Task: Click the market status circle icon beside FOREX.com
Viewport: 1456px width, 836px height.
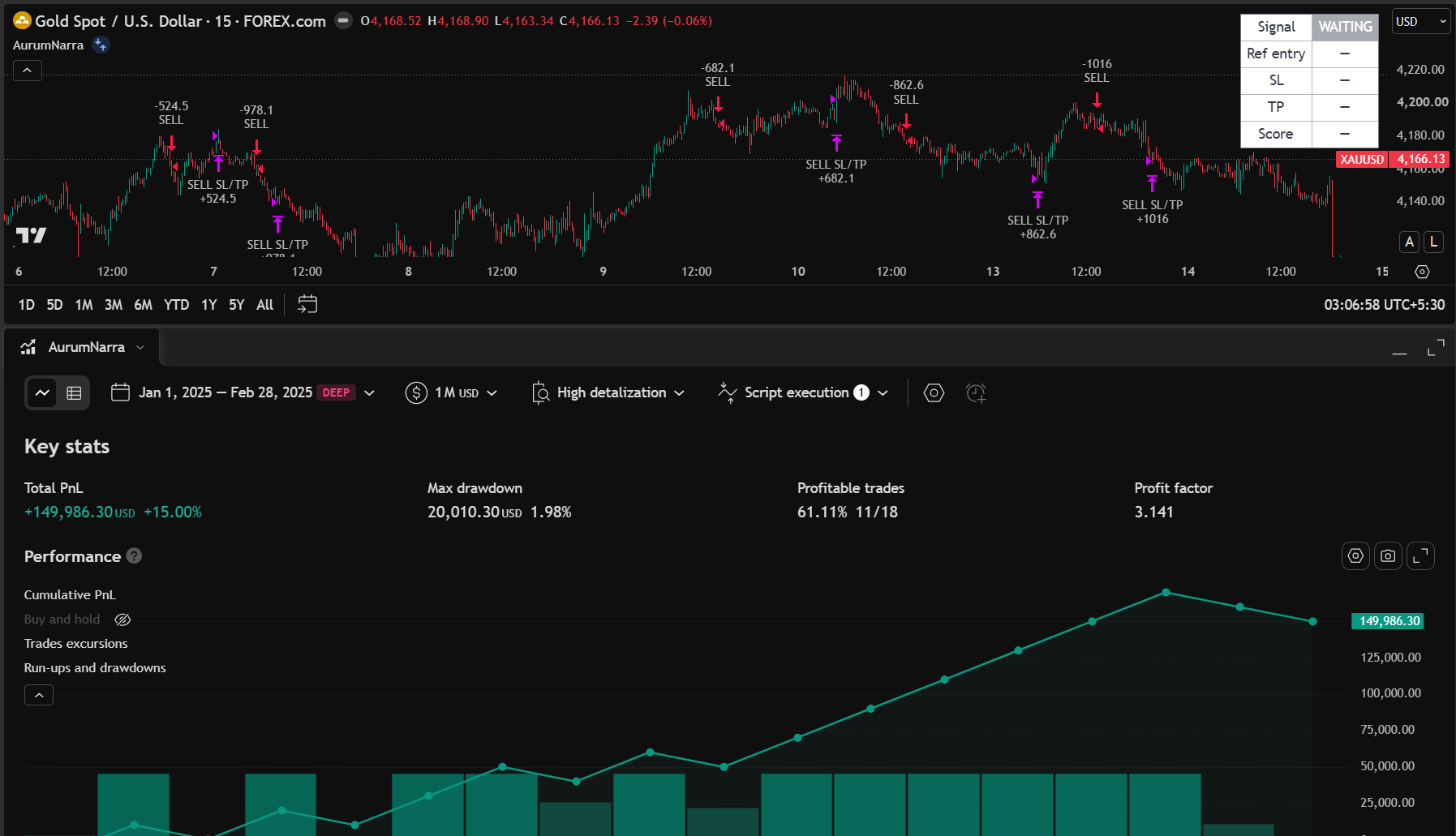Action: pos(344,20)
